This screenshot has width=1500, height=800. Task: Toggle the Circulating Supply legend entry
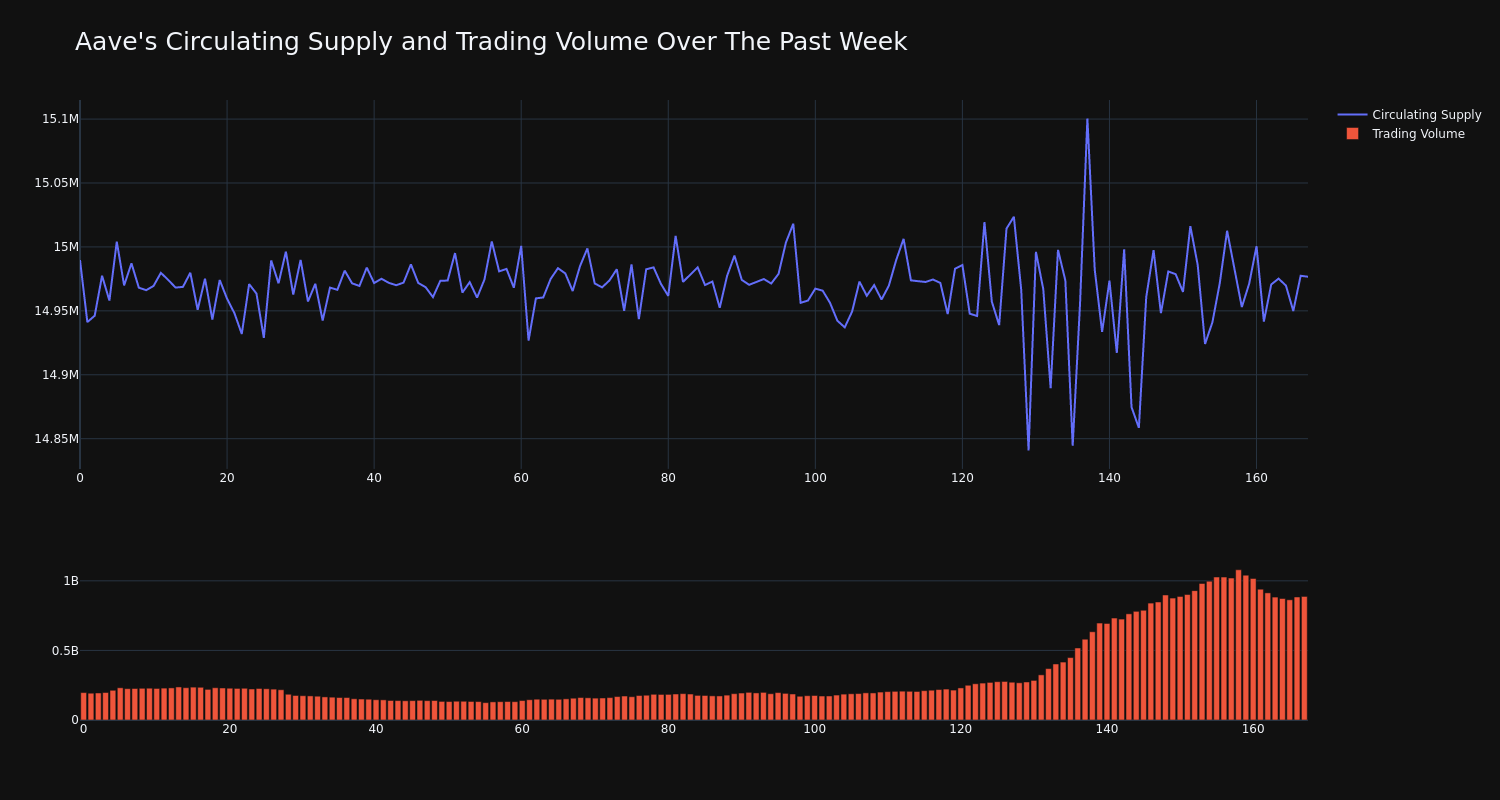pos(1410,115)
